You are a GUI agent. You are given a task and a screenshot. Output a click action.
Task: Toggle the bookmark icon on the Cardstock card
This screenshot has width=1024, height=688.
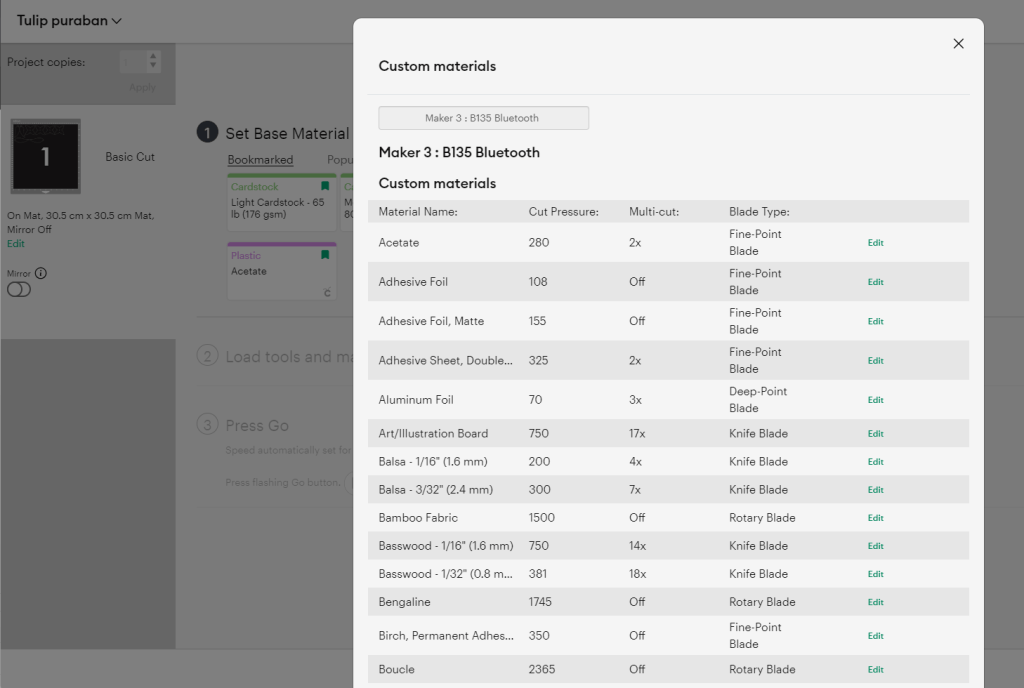[325, 186]
